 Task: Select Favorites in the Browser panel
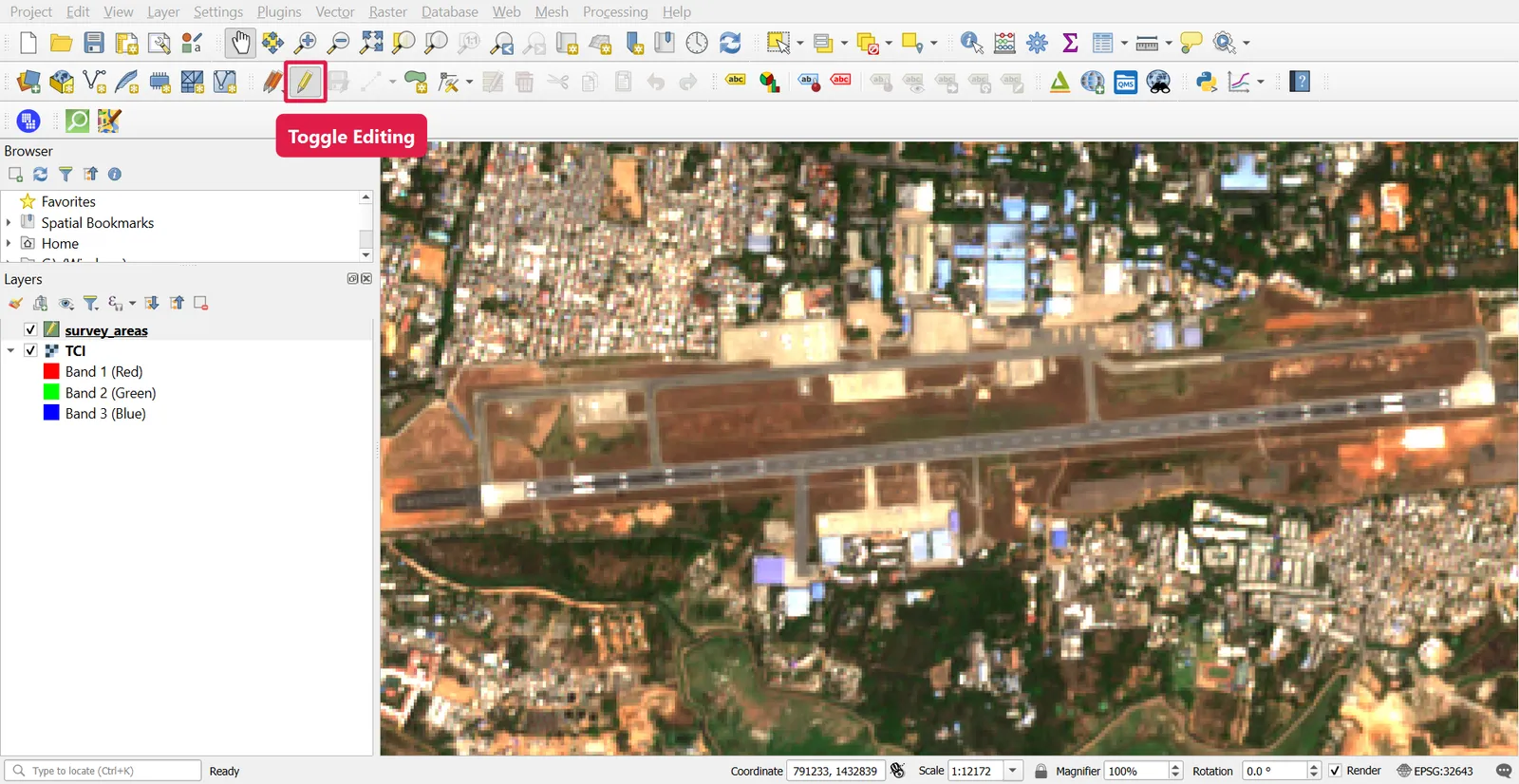(x=68, y=201)
